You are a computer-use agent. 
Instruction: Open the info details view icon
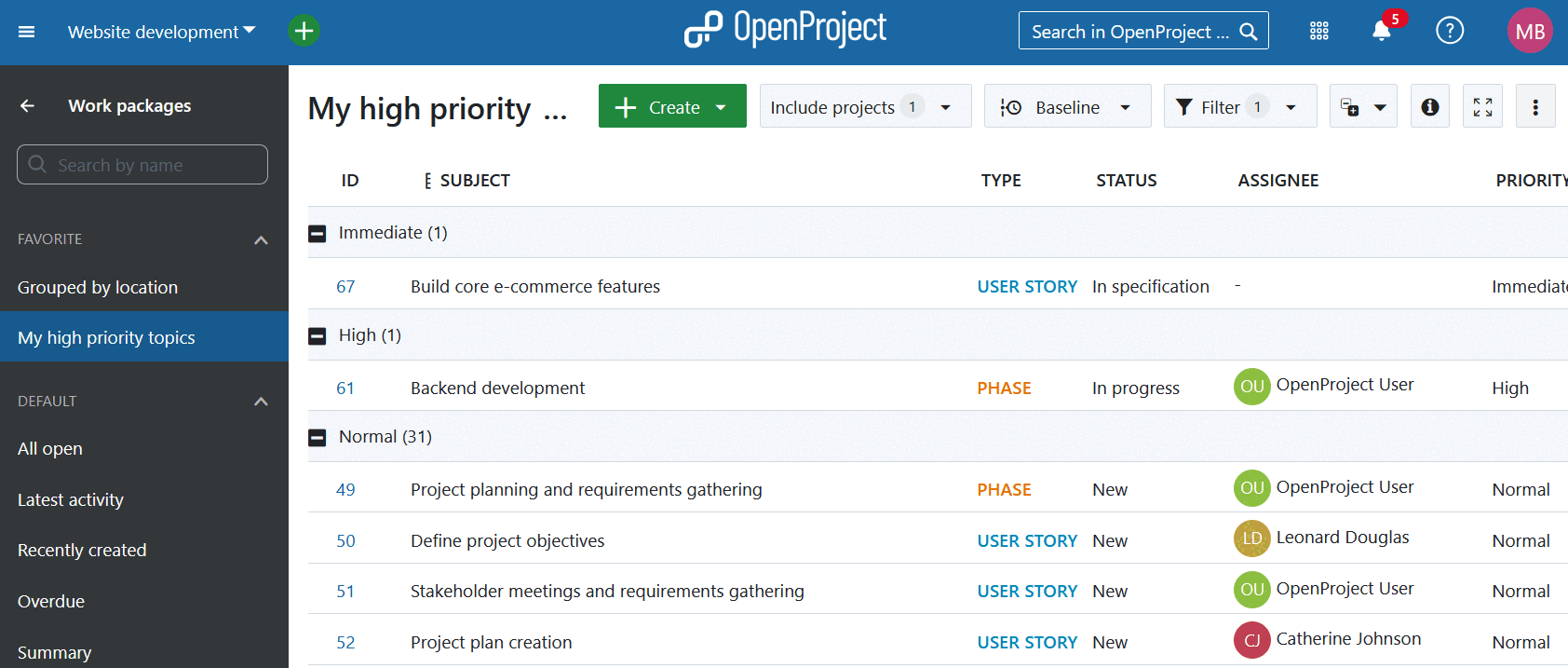click(1429, 107)
